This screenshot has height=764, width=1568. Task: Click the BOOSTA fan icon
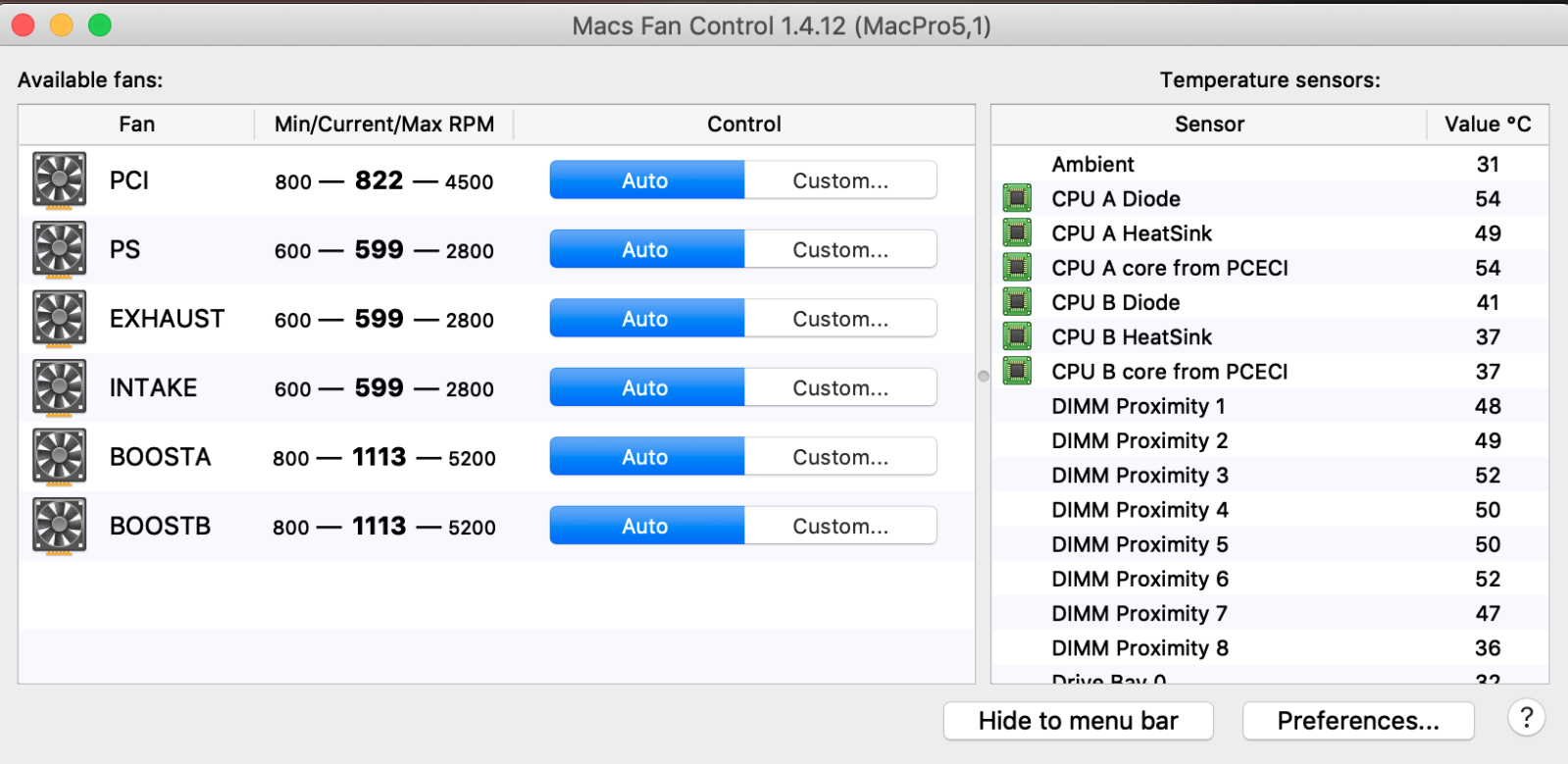[60, 457]
